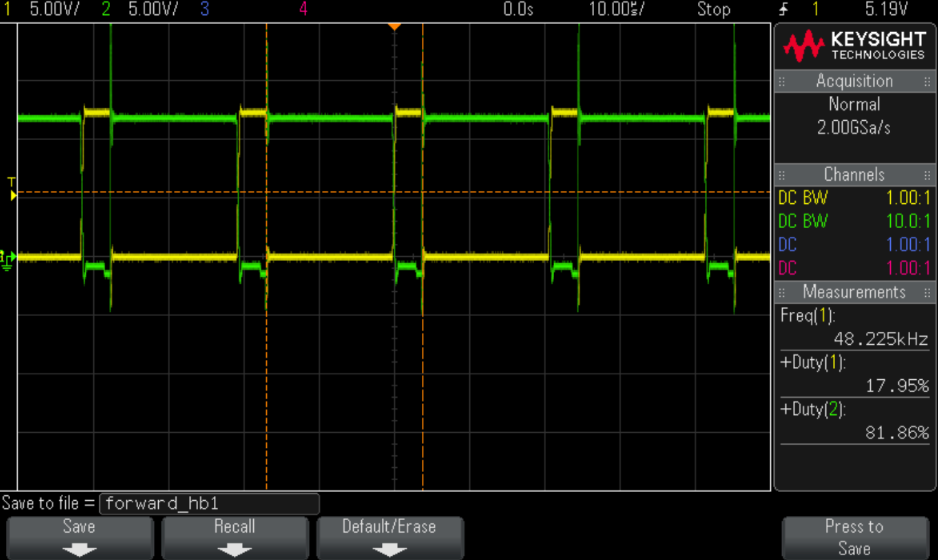Open the Default/Erase softkey menu arrow

click(x=389, y=549)
